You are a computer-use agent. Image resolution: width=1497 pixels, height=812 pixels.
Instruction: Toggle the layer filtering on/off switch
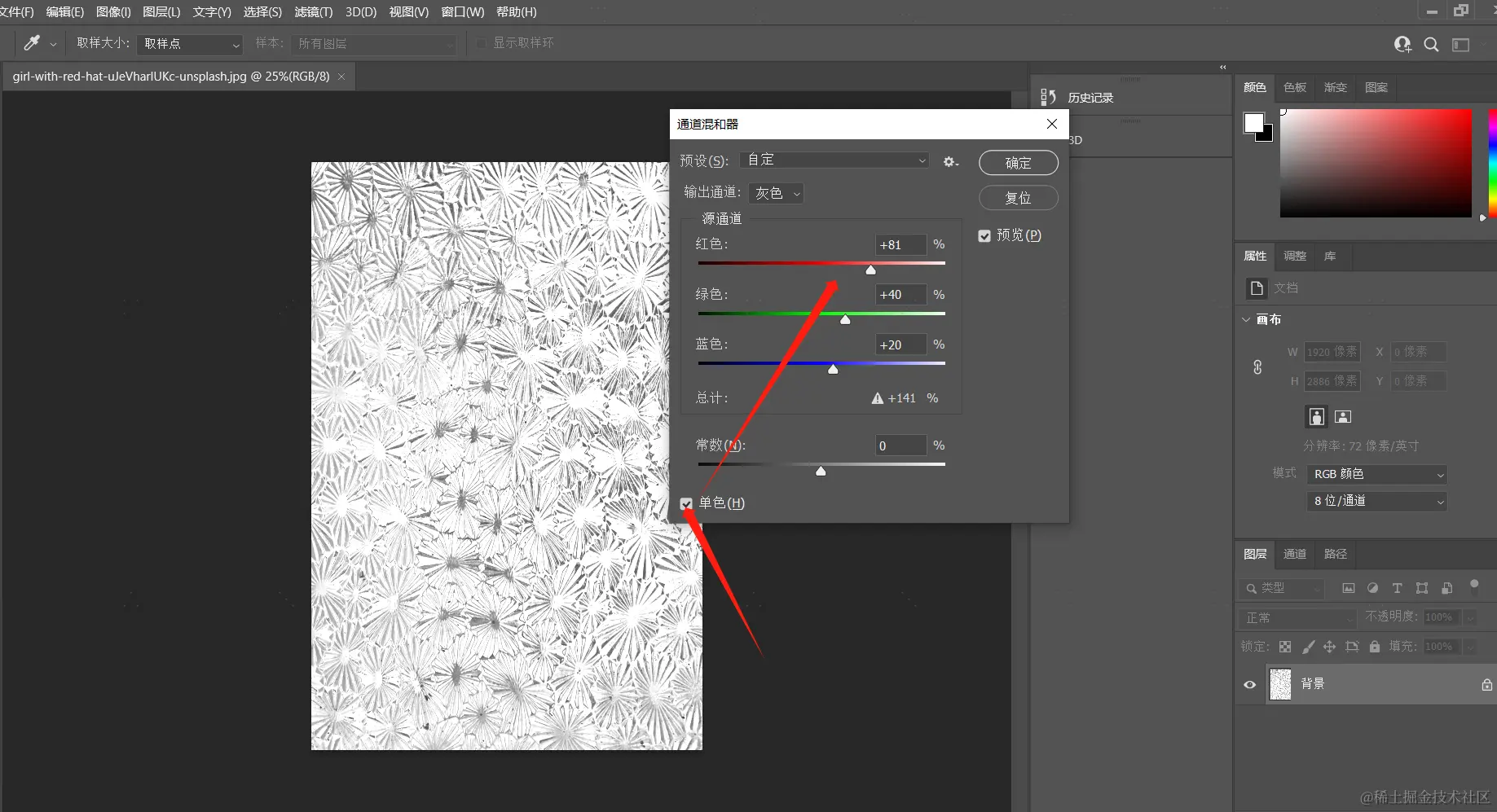(x=1473, y=586)
